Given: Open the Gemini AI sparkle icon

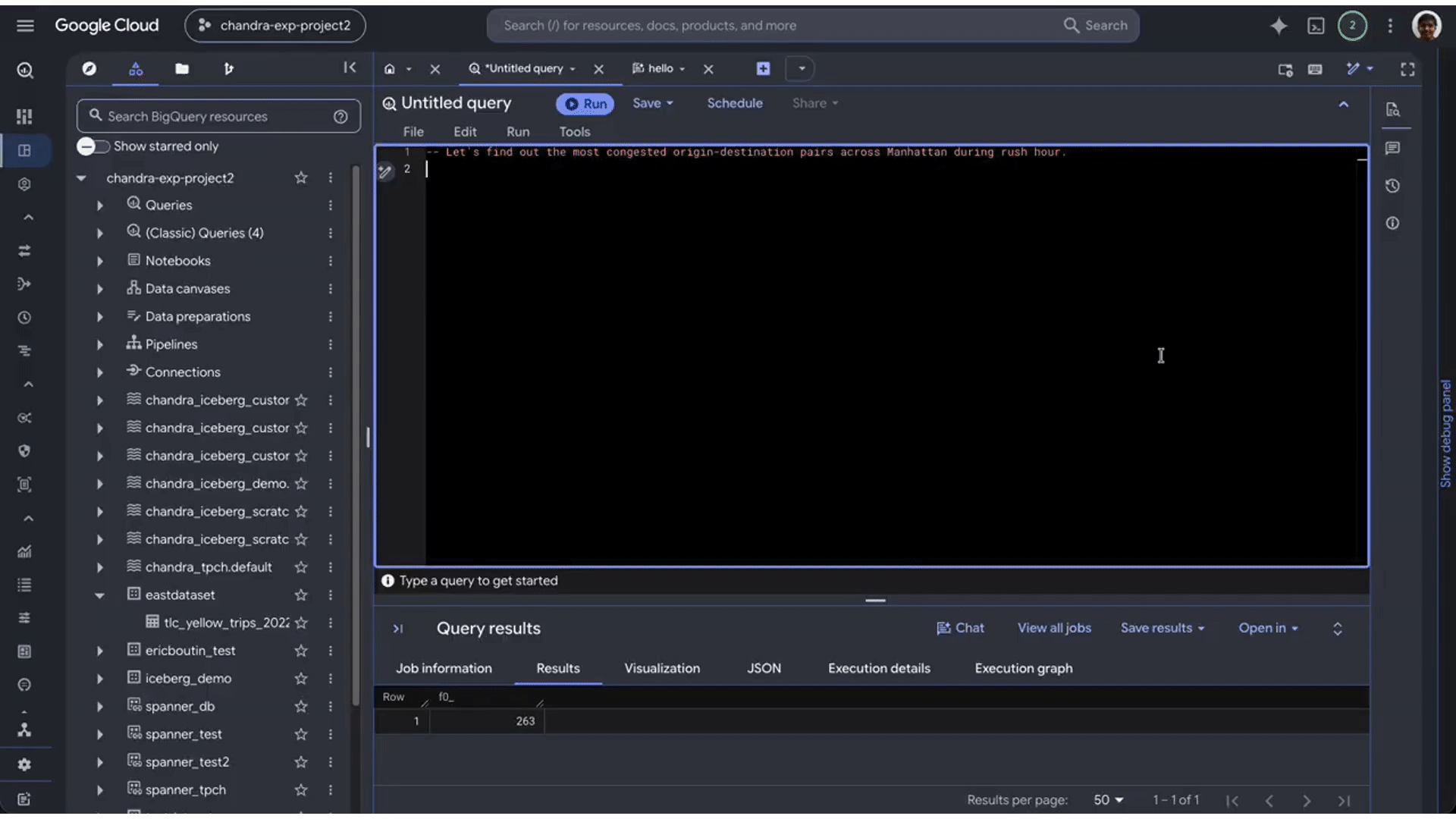Looking at the screenshot, I should click(x=1279, y=26).
